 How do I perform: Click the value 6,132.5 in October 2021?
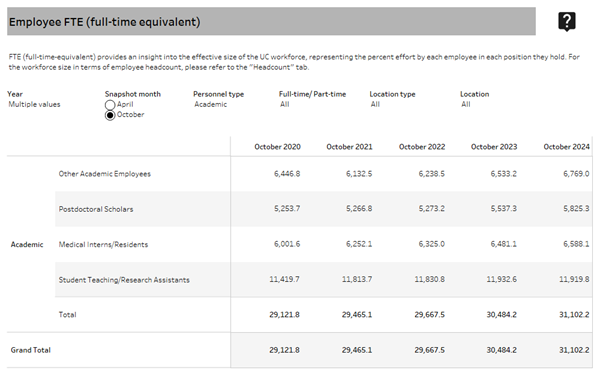[x=359, y=174]
